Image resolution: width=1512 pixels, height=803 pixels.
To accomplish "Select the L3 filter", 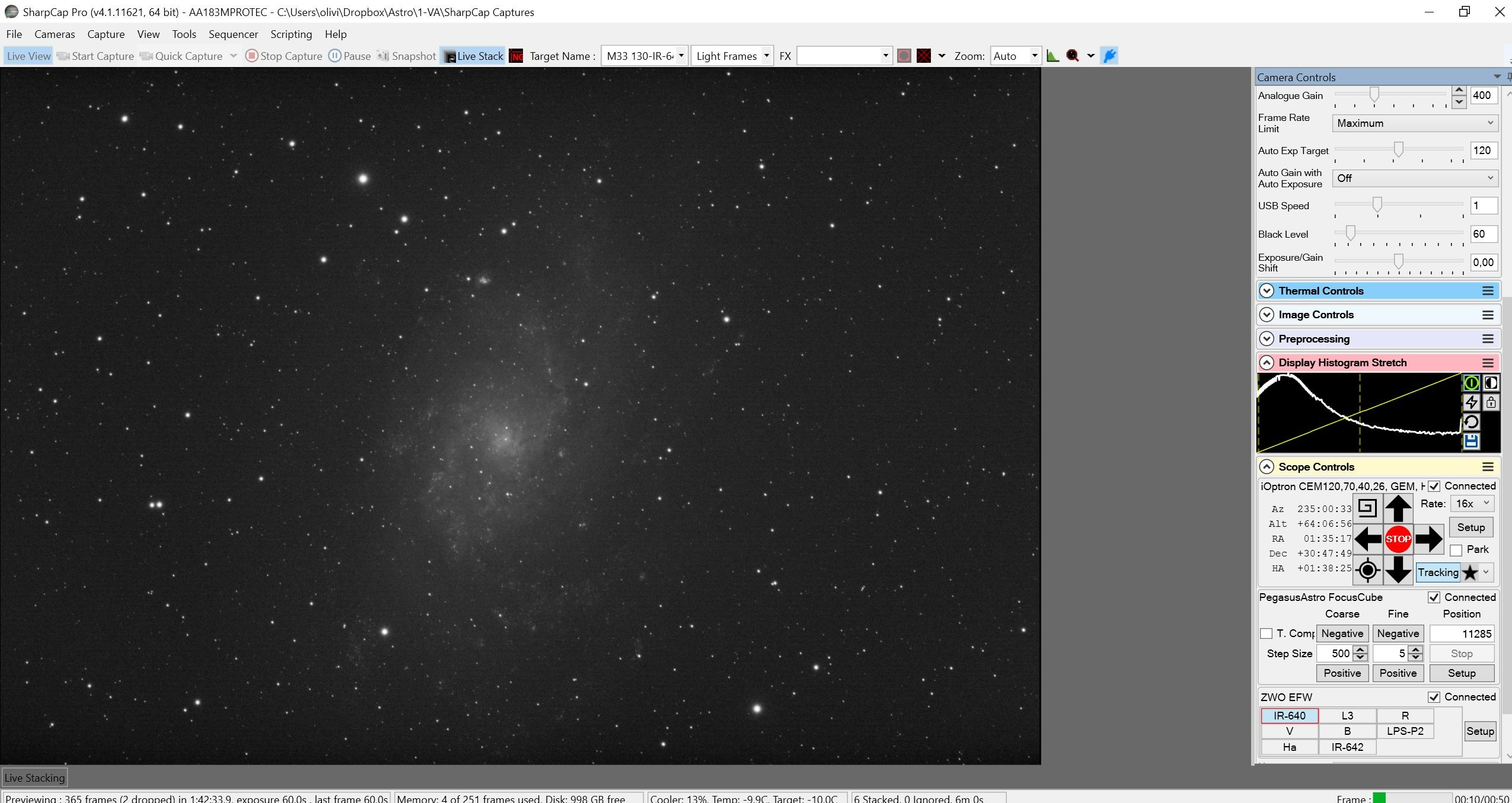I will point(1347,716).
